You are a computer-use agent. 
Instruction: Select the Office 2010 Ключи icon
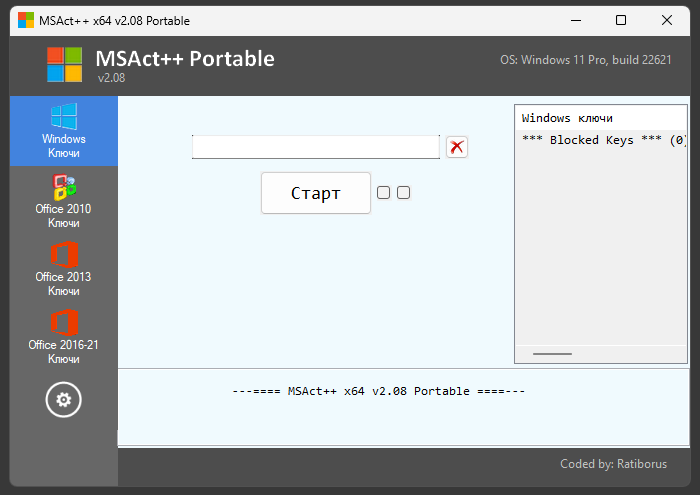[x=64, y=200]
